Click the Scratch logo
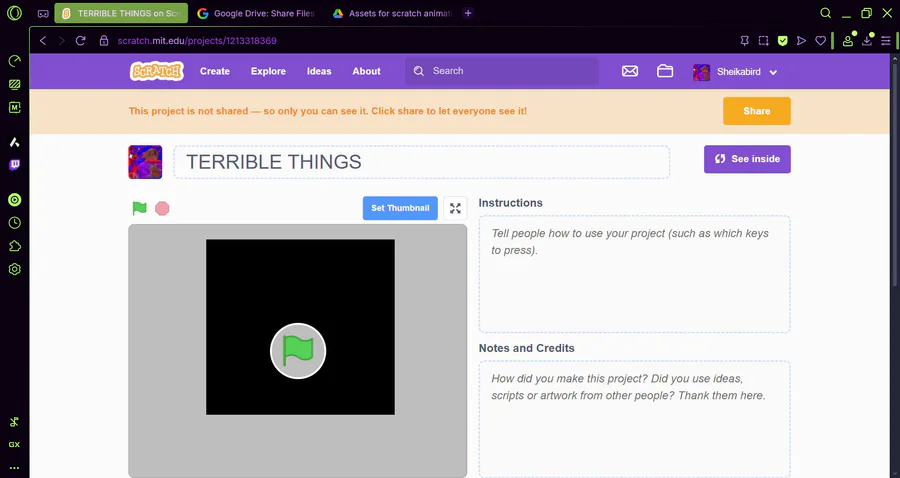Image resolution: width=900 pixels, height=478 pixels. [x=157, y=71]
